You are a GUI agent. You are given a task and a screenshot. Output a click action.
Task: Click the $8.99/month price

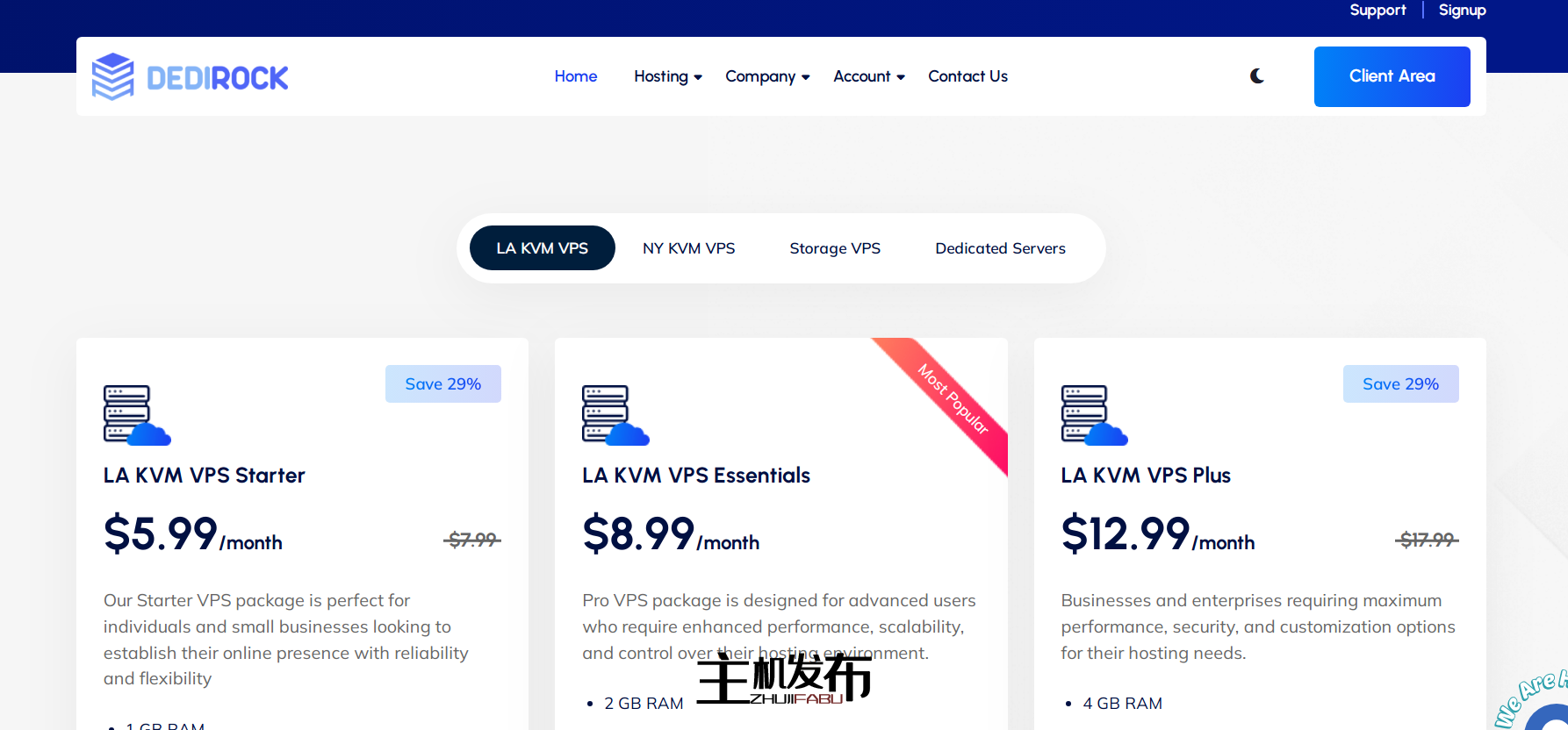pos(671,533)
